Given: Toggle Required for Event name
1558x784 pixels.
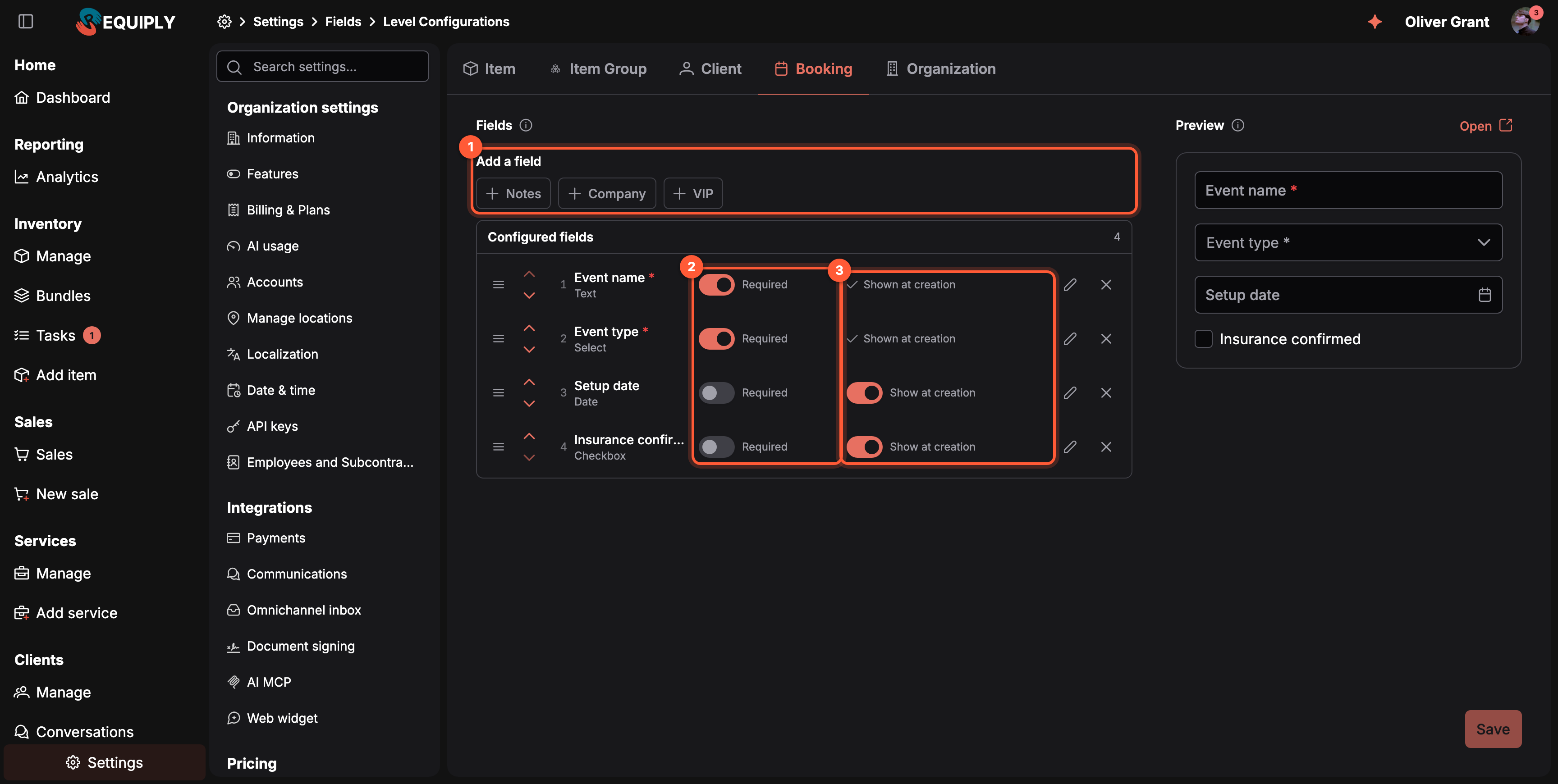Looking at the screenshot, I should coord(717,285).
